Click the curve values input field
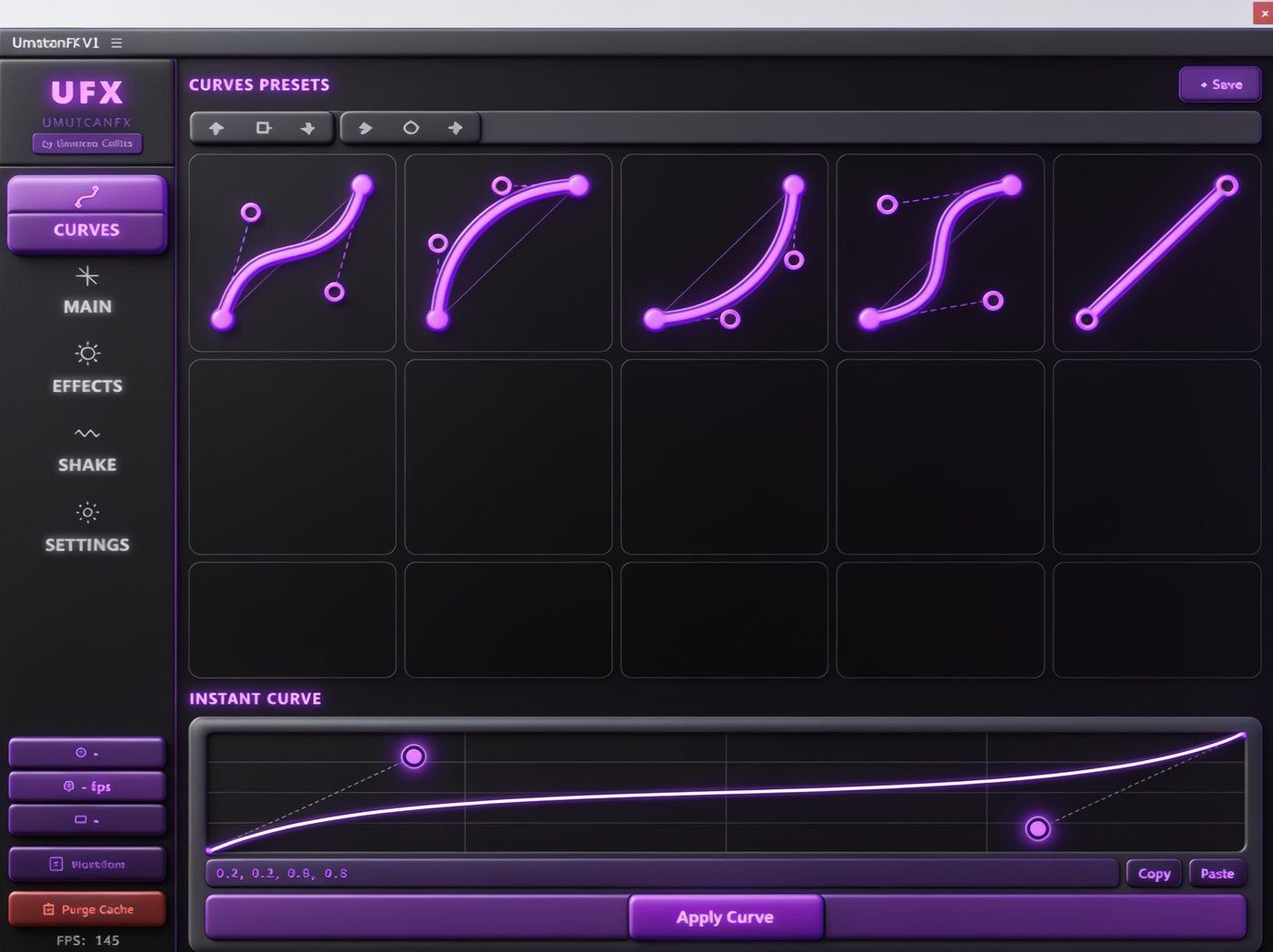 click(x=663, y=873)
